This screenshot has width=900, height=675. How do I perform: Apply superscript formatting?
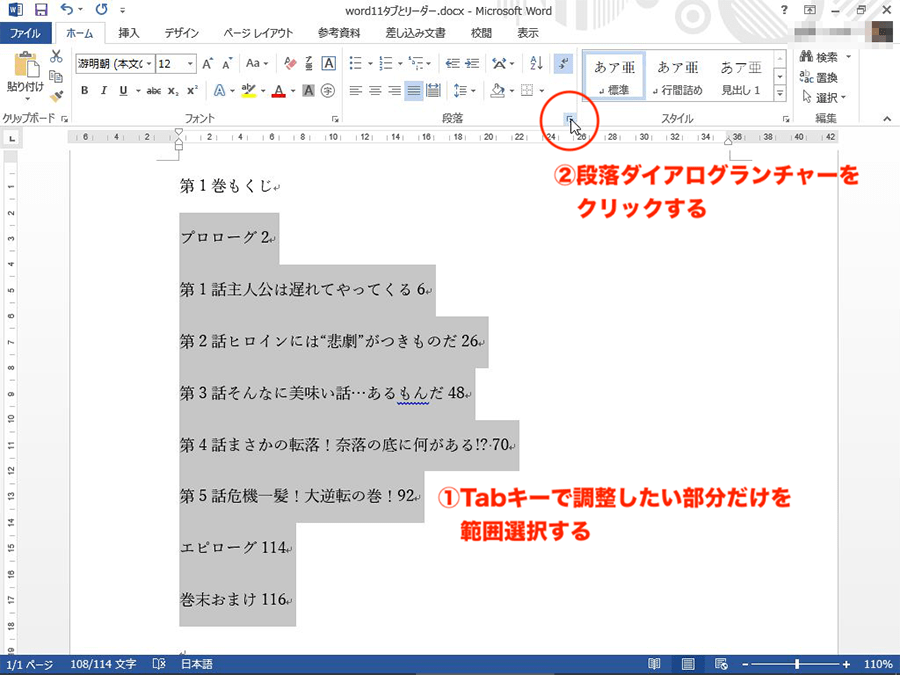coord(192,90)
